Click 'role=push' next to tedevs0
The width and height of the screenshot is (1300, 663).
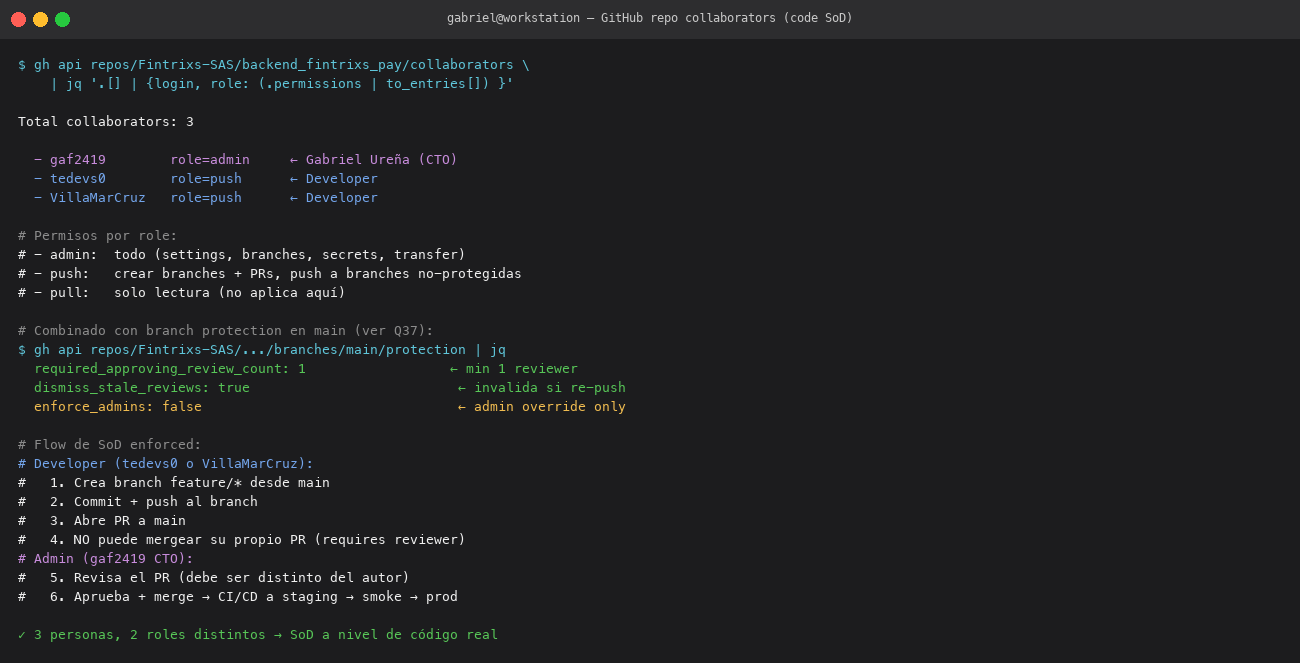tap(206, 179)
